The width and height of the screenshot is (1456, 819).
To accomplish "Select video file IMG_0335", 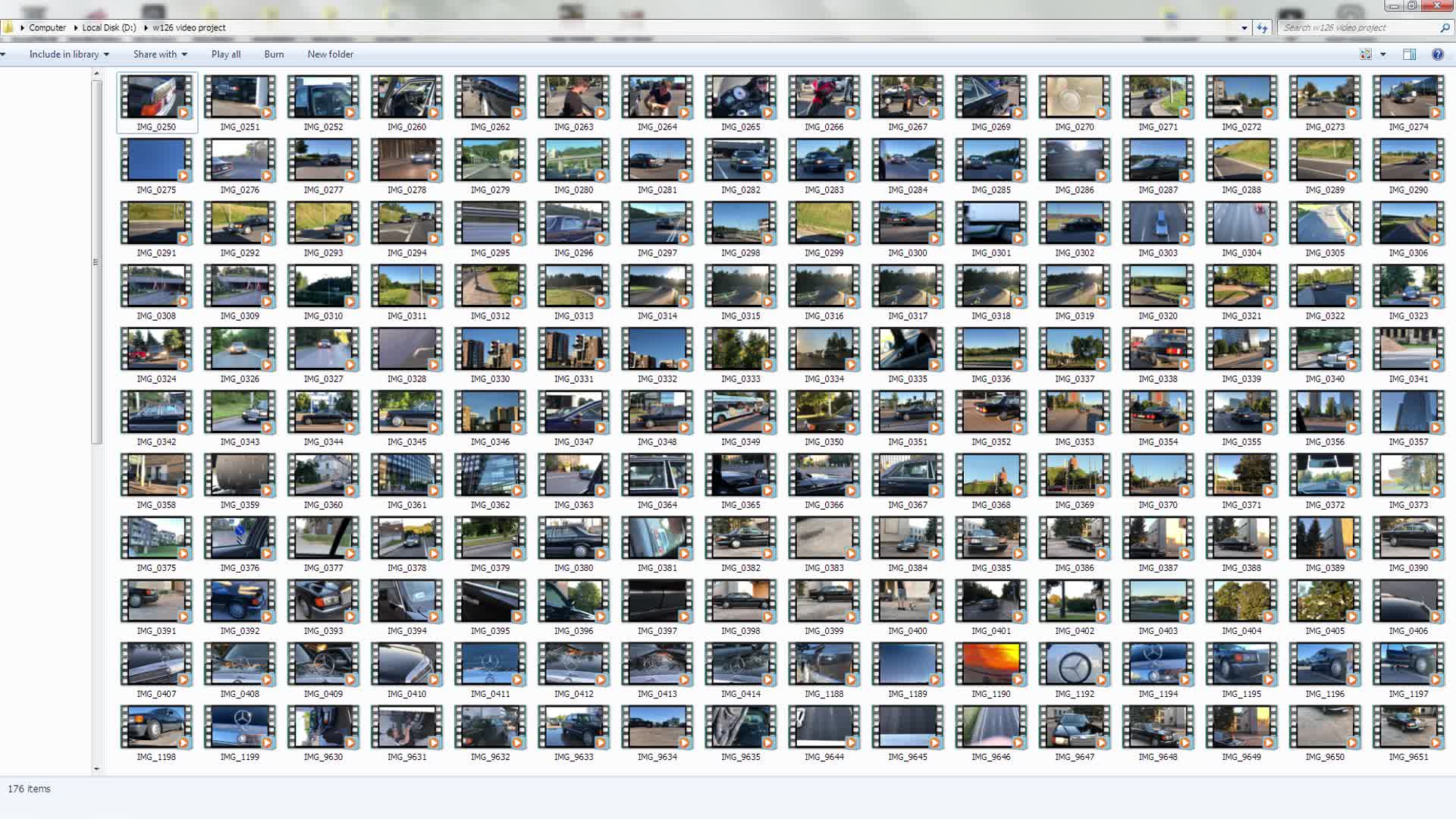I will (x=908, y=355).
